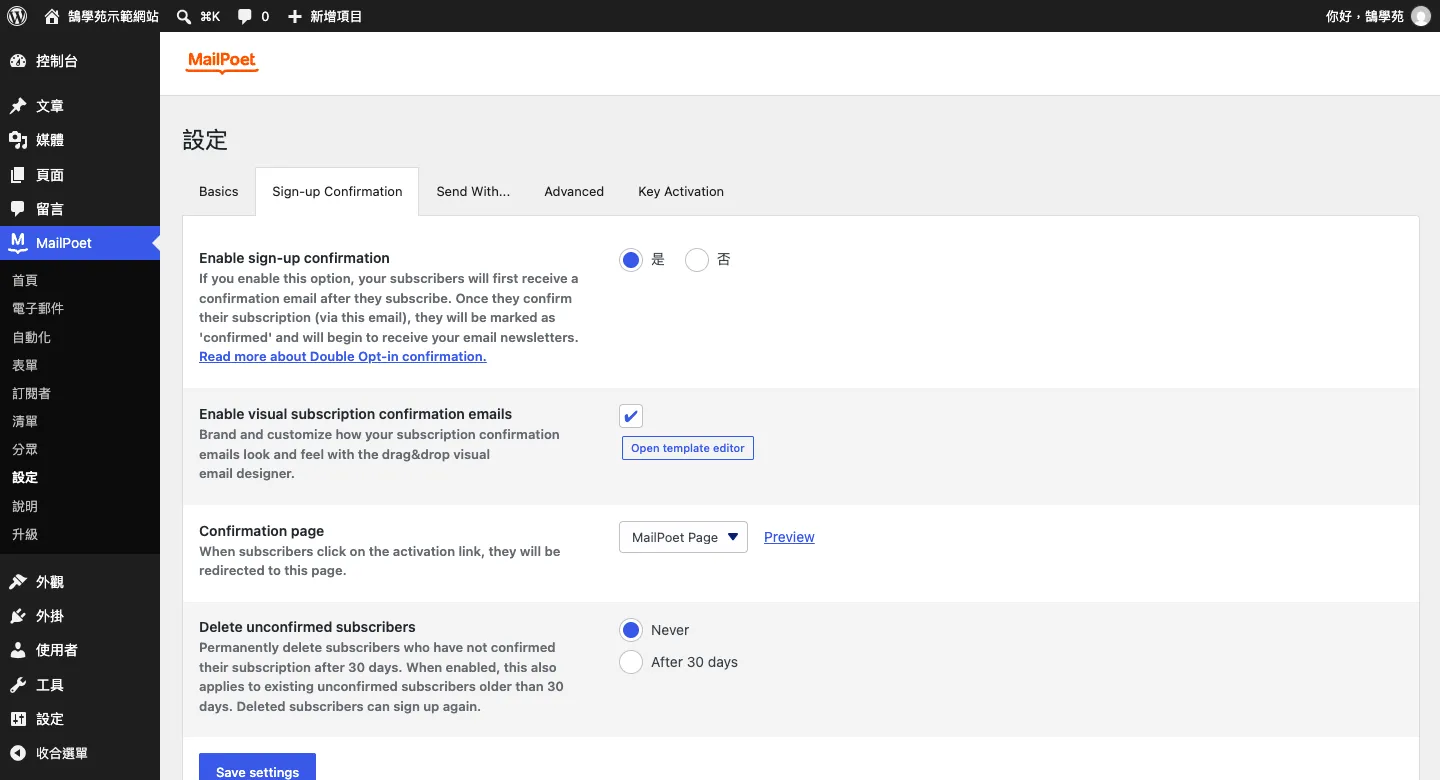
Task: Click the MailPoet logo in header
Action: coord(222,62)
